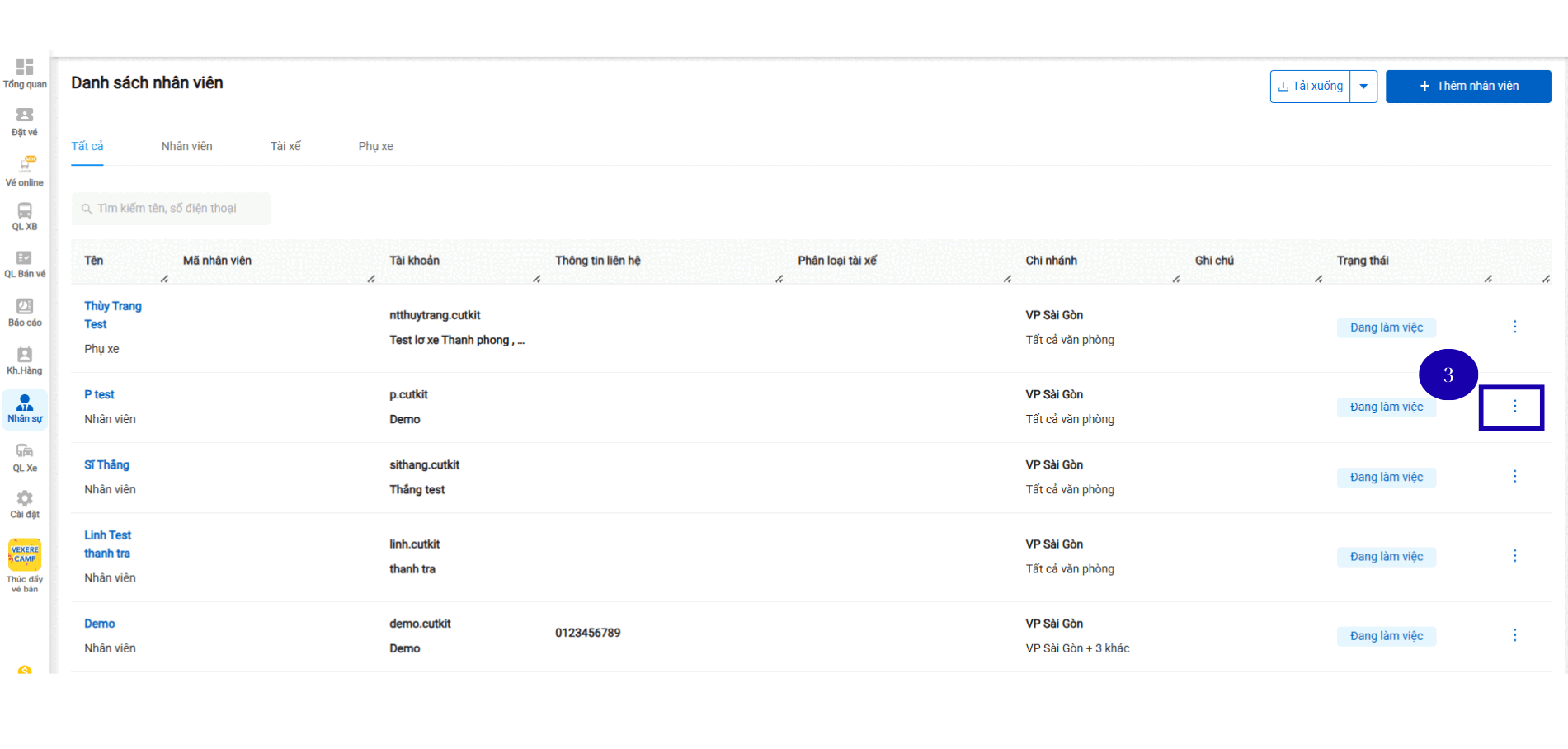The width and height of the screenshot is (1568, 749).
Task: Open more options for Thùy Trang Test
Action: (x=1514, y=327)
